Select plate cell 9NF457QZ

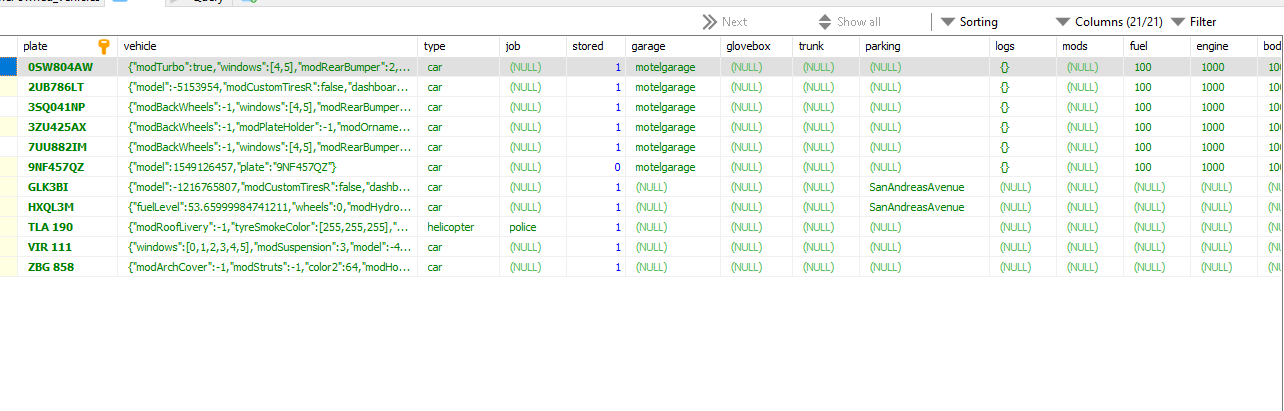tap(67, 167)
